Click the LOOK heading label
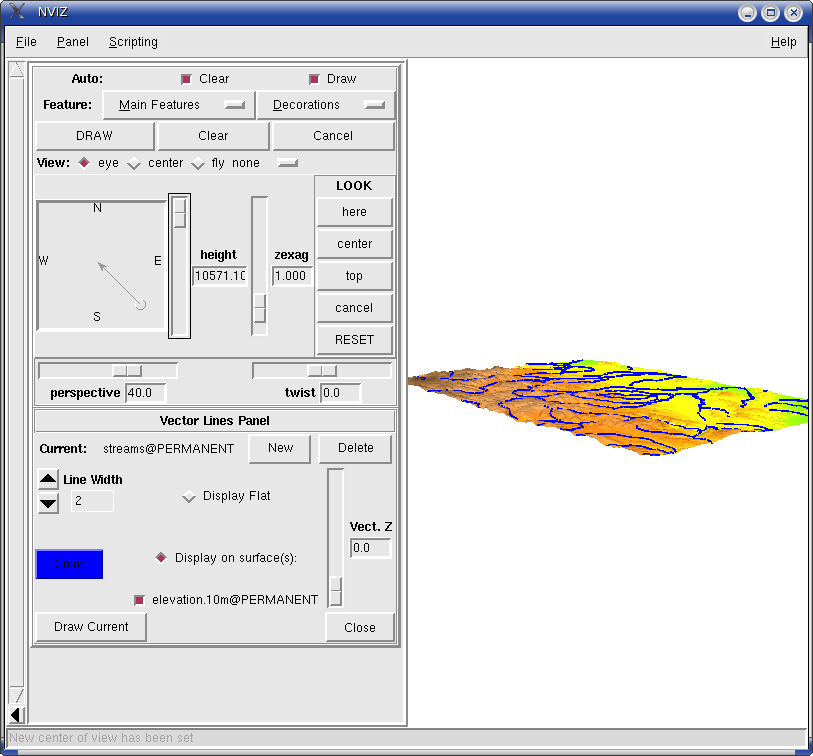Image resolution: width=813 pixels, height=756 pixels. point(354,186)
